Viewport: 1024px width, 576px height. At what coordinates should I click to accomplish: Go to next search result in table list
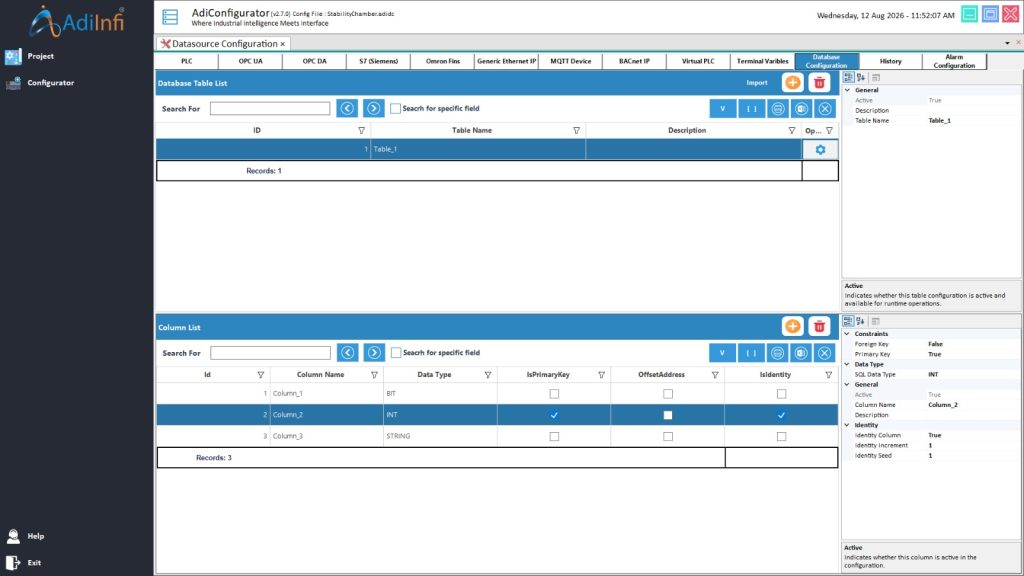point(374,108)
